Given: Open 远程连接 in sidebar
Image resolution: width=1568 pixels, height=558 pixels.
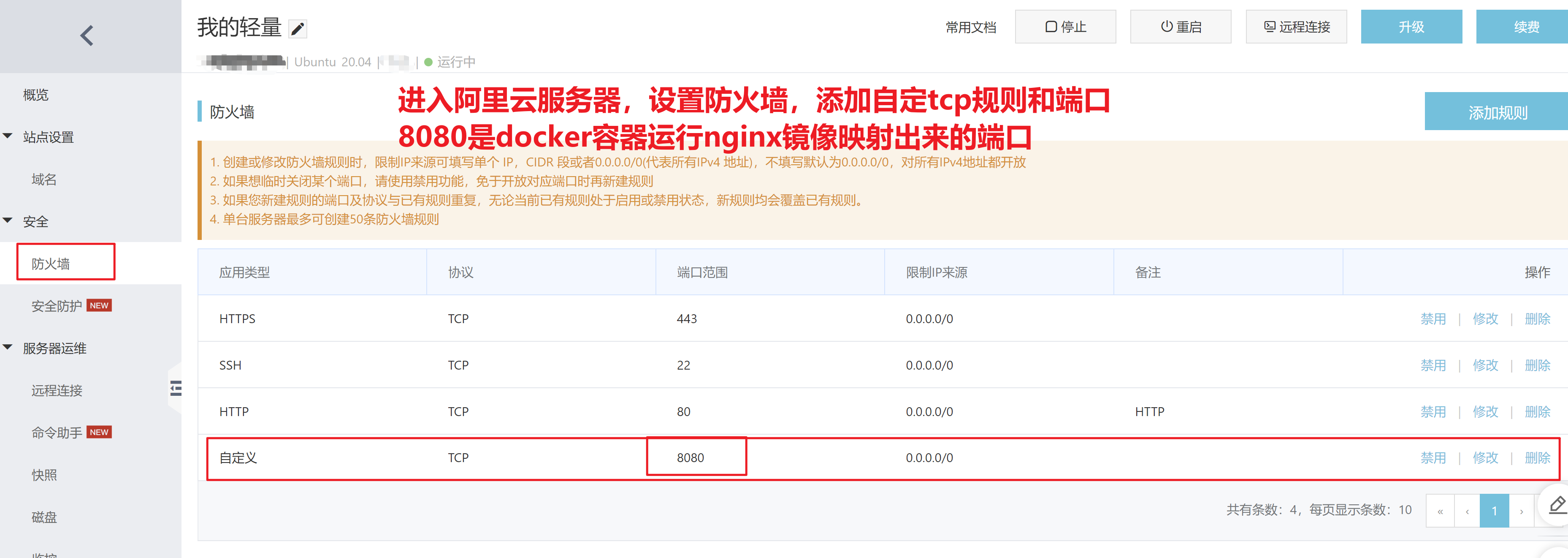Looking at the screenshot, I should coord(57,390).
